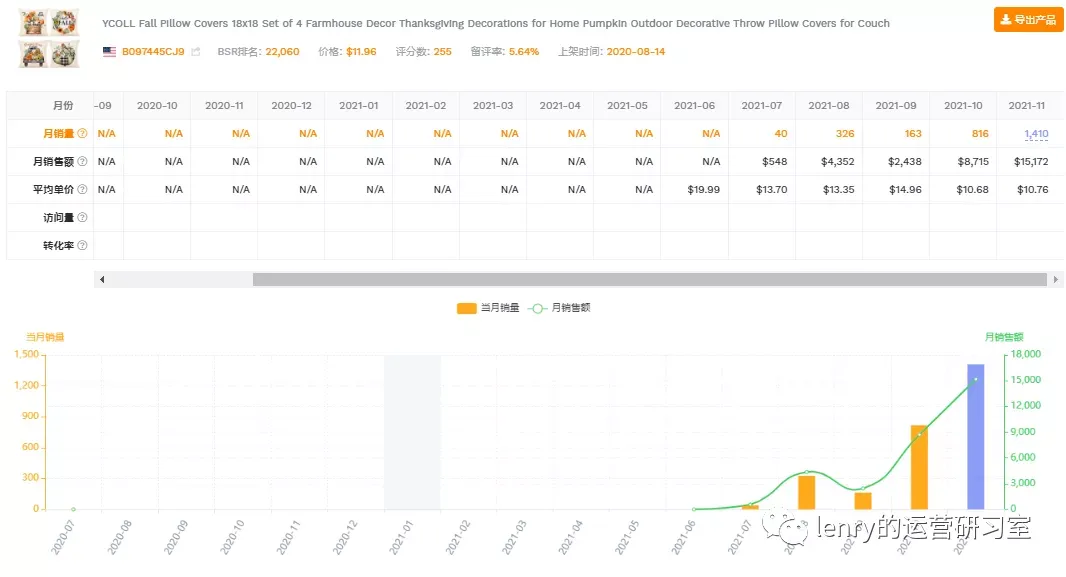Toggle 月销售额 line series in legend
This screenshot has height=577, width=1066.
click(x=559, y=308)
